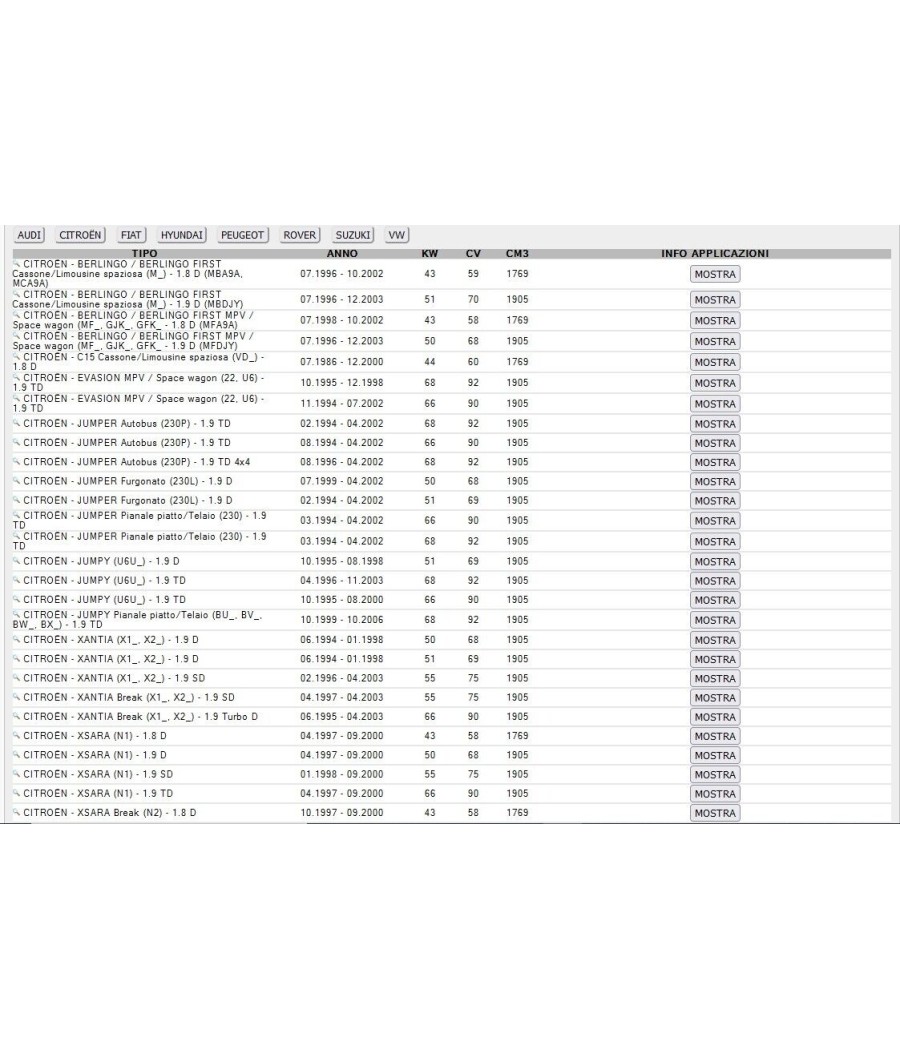Open the HYUNDAI brand tab
The image size is (900, 1050).
pyautogui.click(x=181, y=235)
